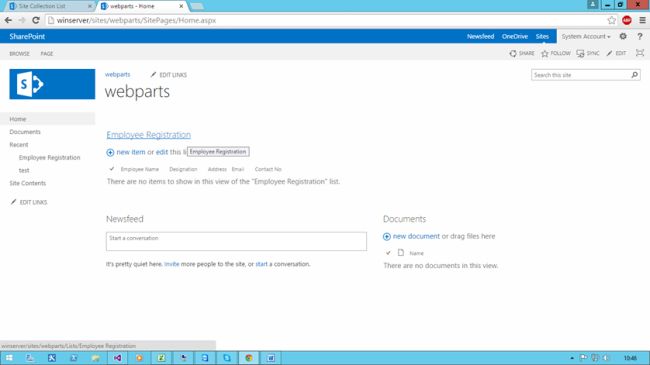The image size is (650, 365).
Task: Sort by Email column header
Action: click(238, 169)
